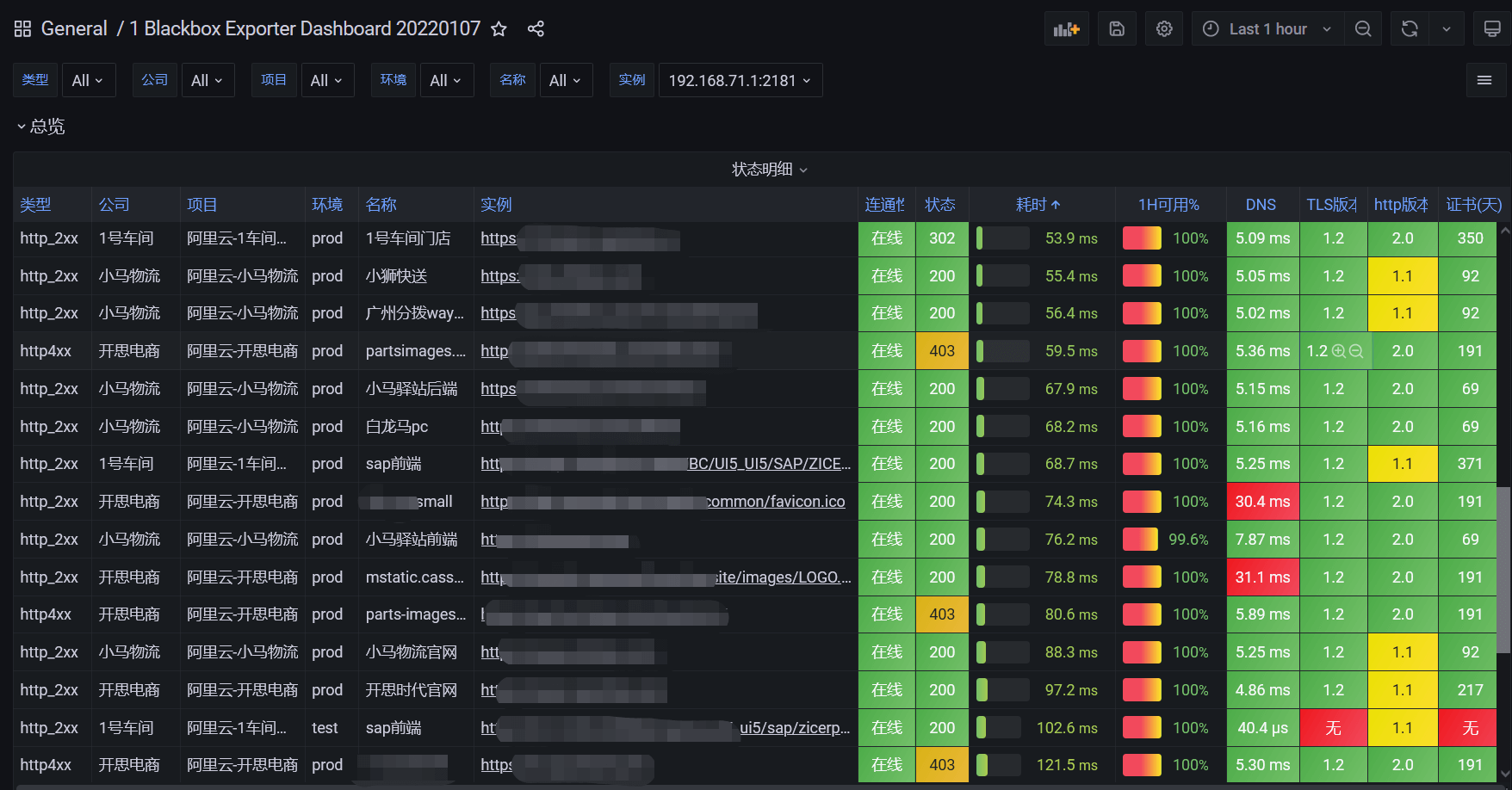
Task: Go to General folder breadcrumb
Action: [x=74, y=29]
